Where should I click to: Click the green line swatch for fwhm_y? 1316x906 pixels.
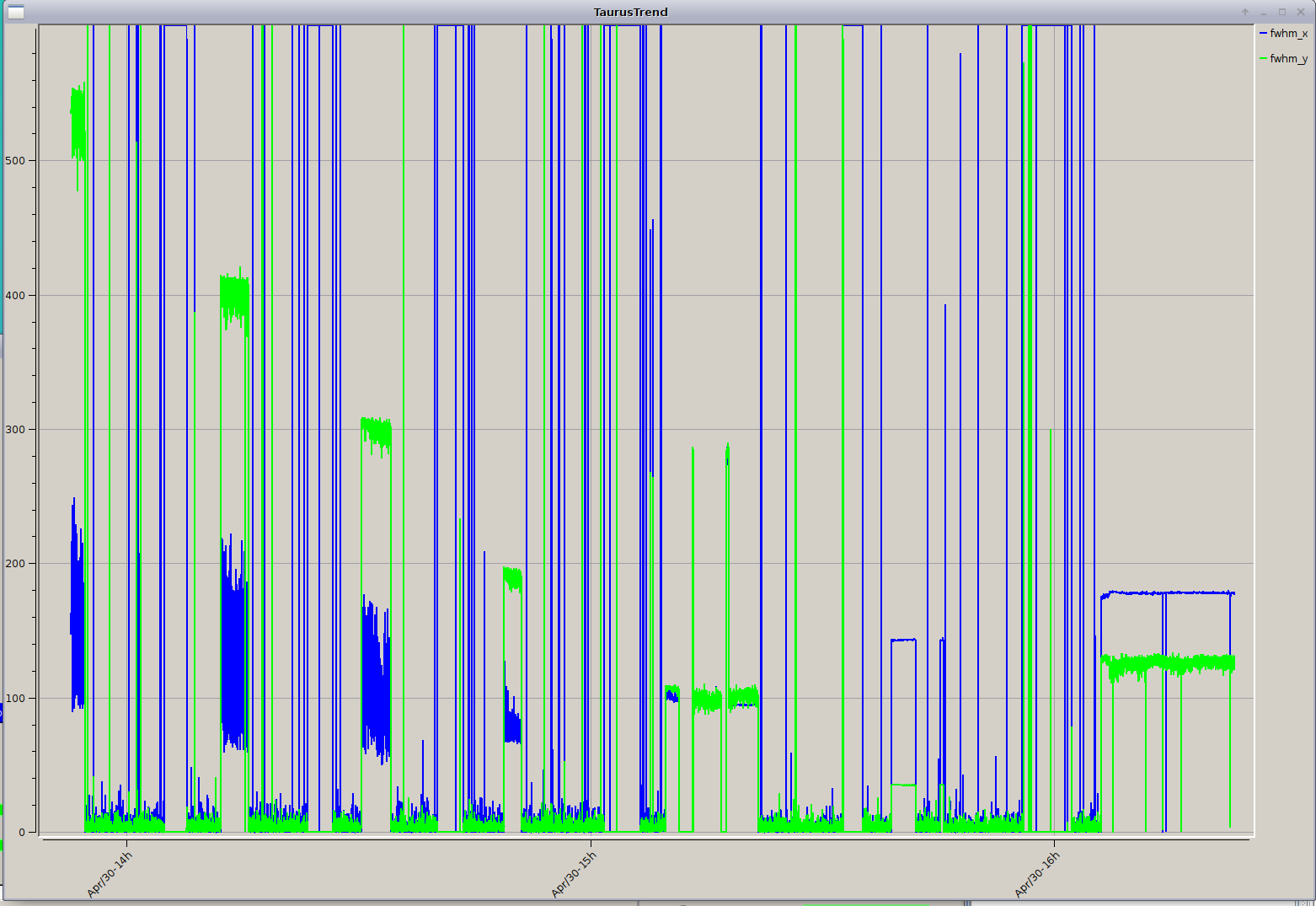click(1263, 59)
